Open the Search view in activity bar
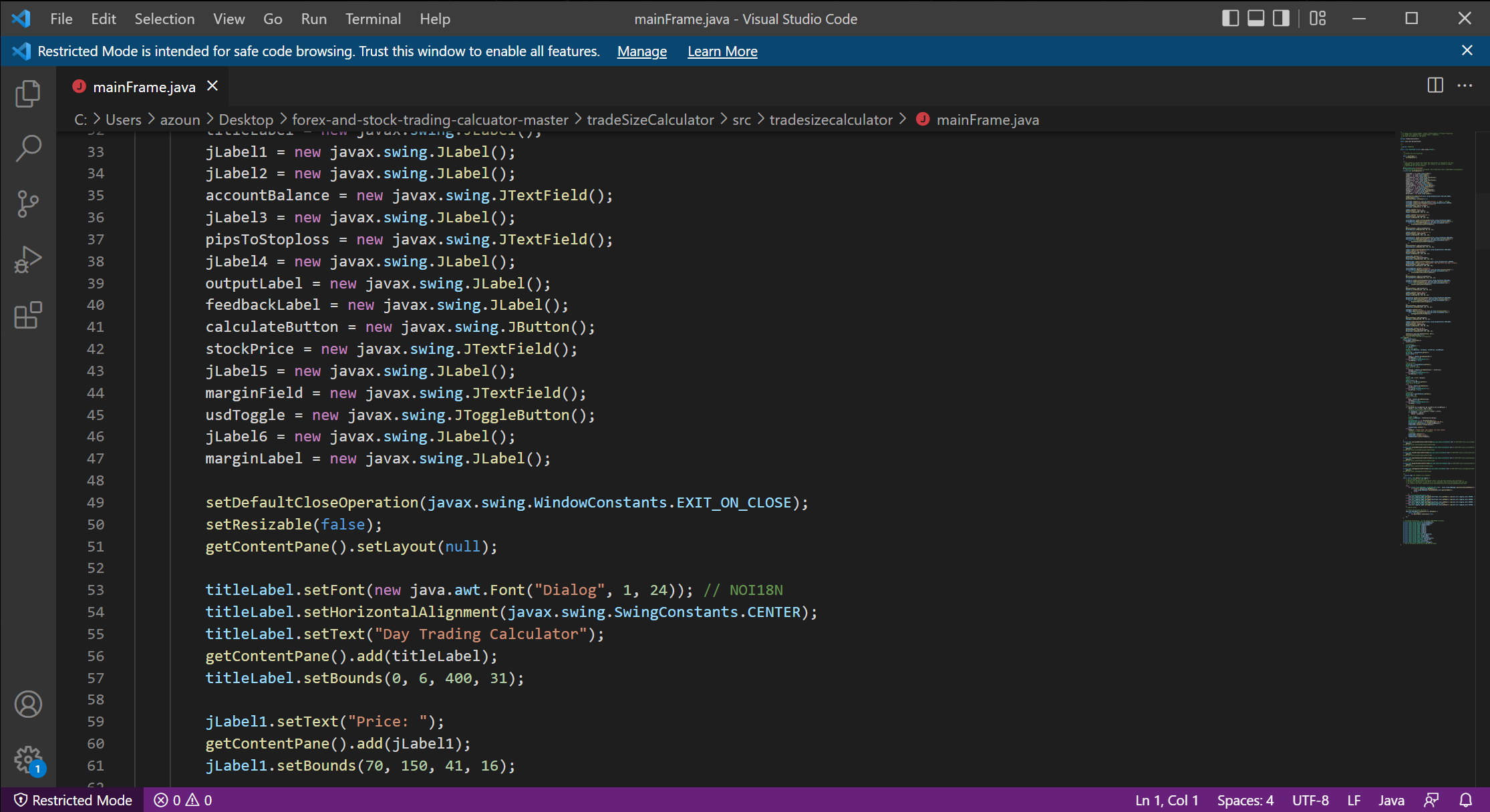 (28, 148)
